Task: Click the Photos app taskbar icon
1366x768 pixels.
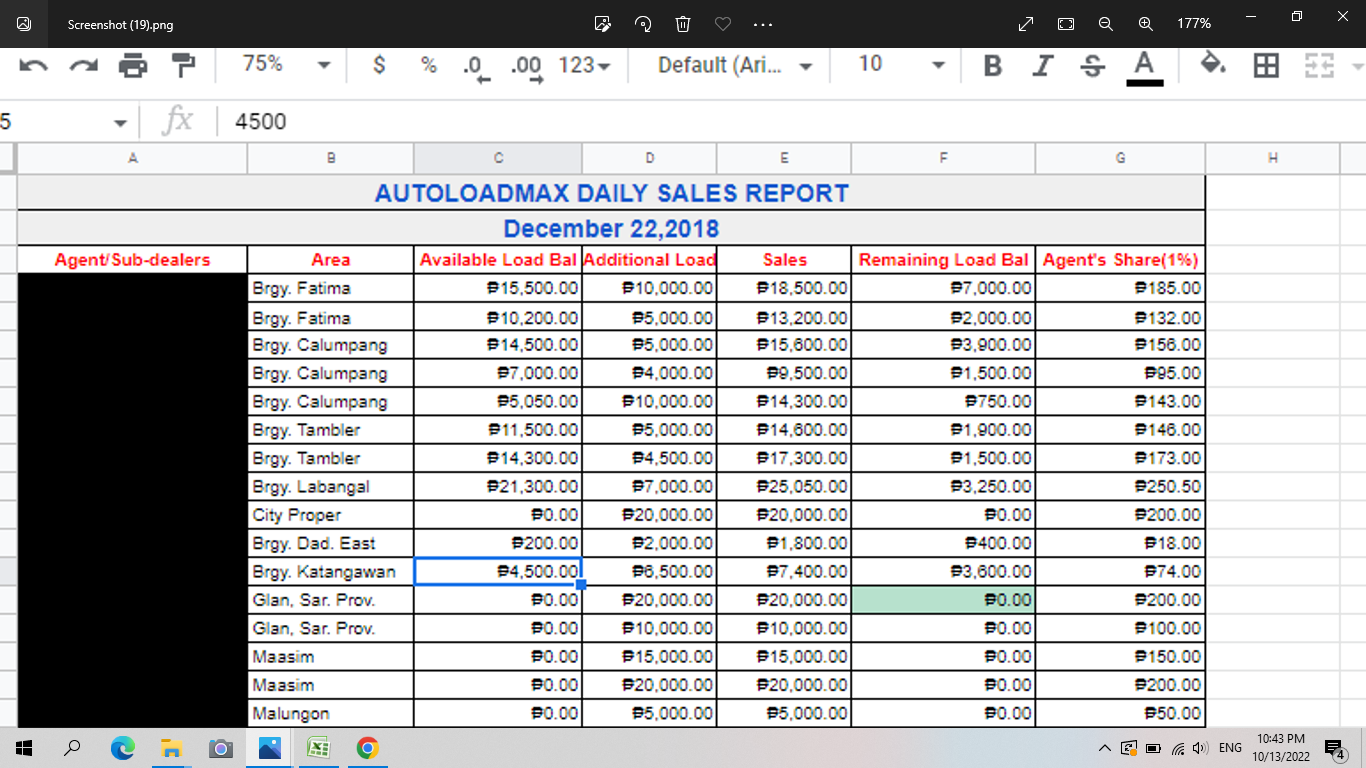Action: 269,748
